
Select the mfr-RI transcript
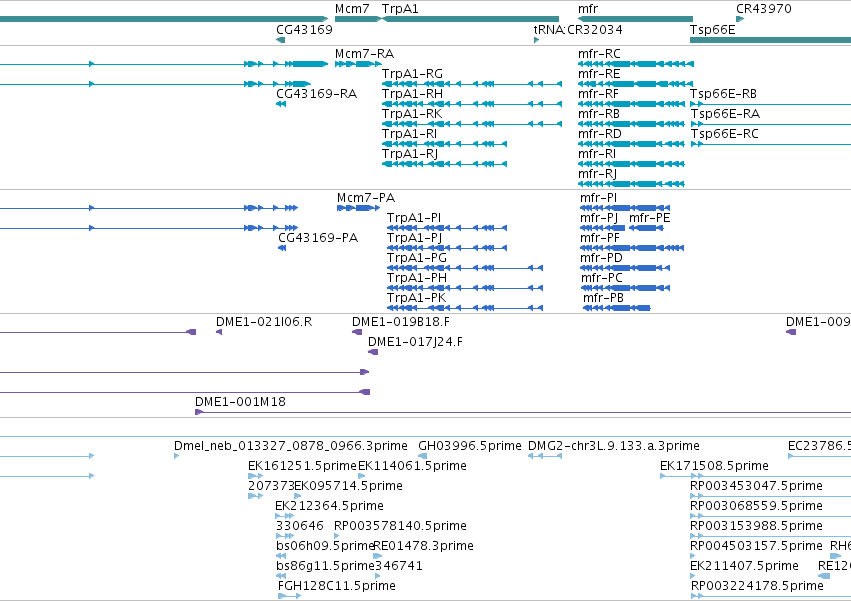[x=631, y=165]
